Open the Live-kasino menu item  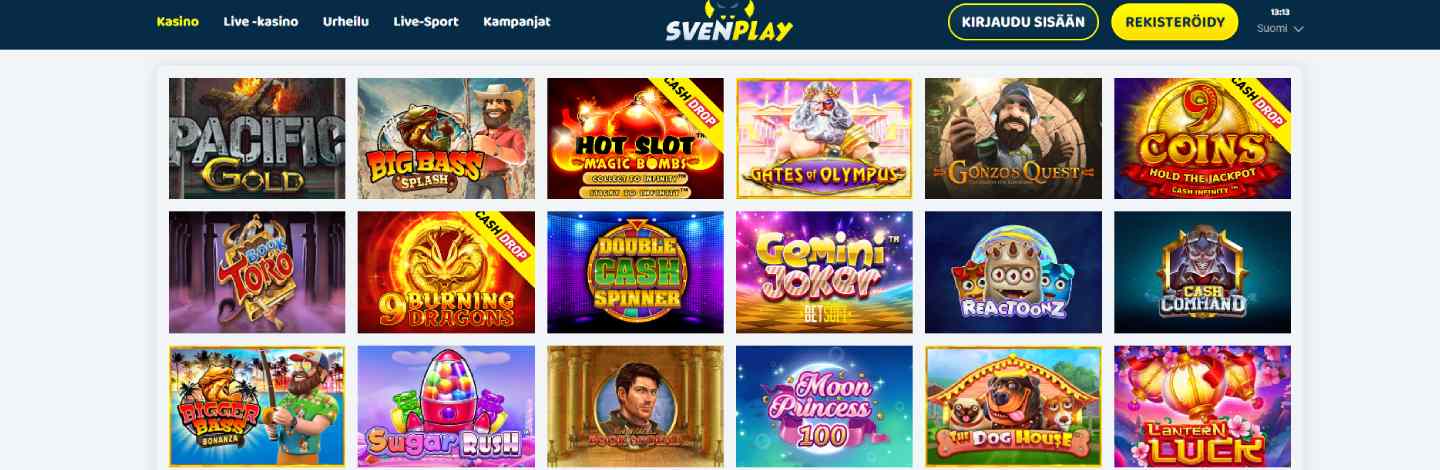point(261,21)
